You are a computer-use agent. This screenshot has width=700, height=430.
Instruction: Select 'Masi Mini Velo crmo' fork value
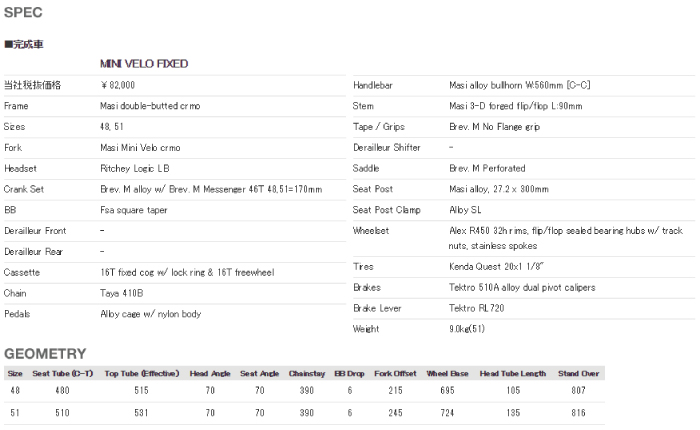point(140,148)
